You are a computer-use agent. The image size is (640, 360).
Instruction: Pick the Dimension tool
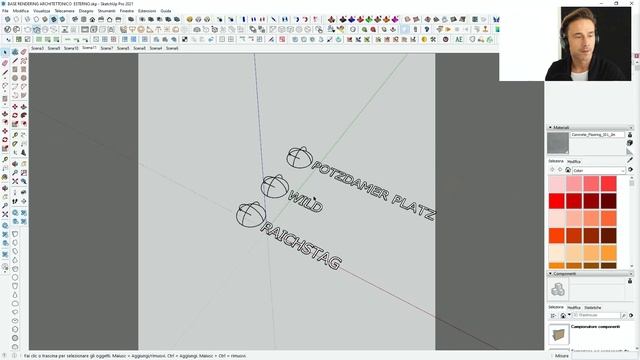pos(24,135)
